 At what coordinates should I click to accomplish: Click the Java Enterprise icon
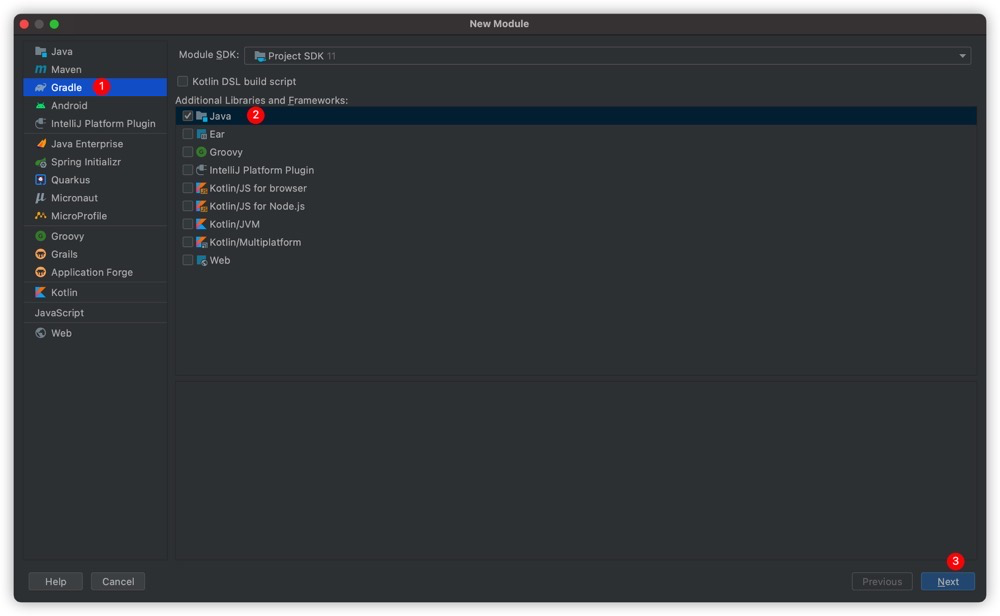coord(41,144)
